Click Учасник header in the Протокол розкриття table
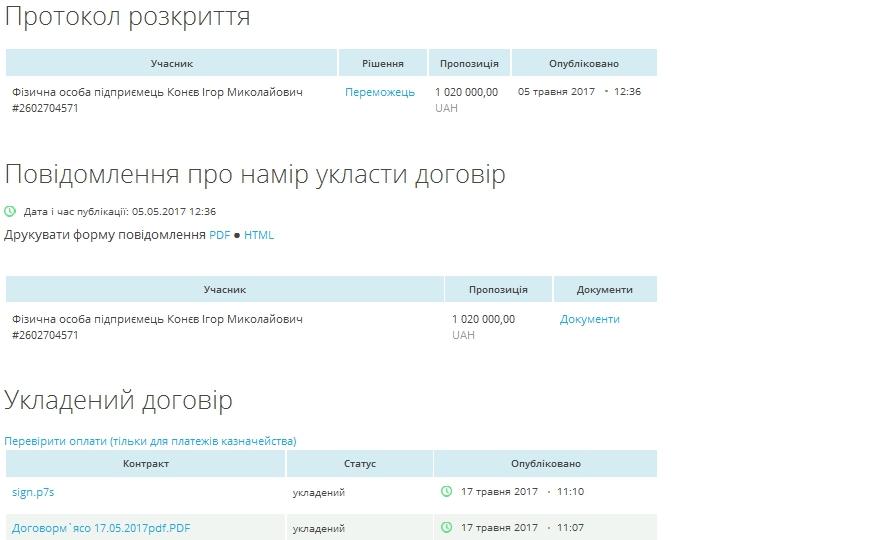Viewport: 885px width, 540px height. click(x=172, y=63)
